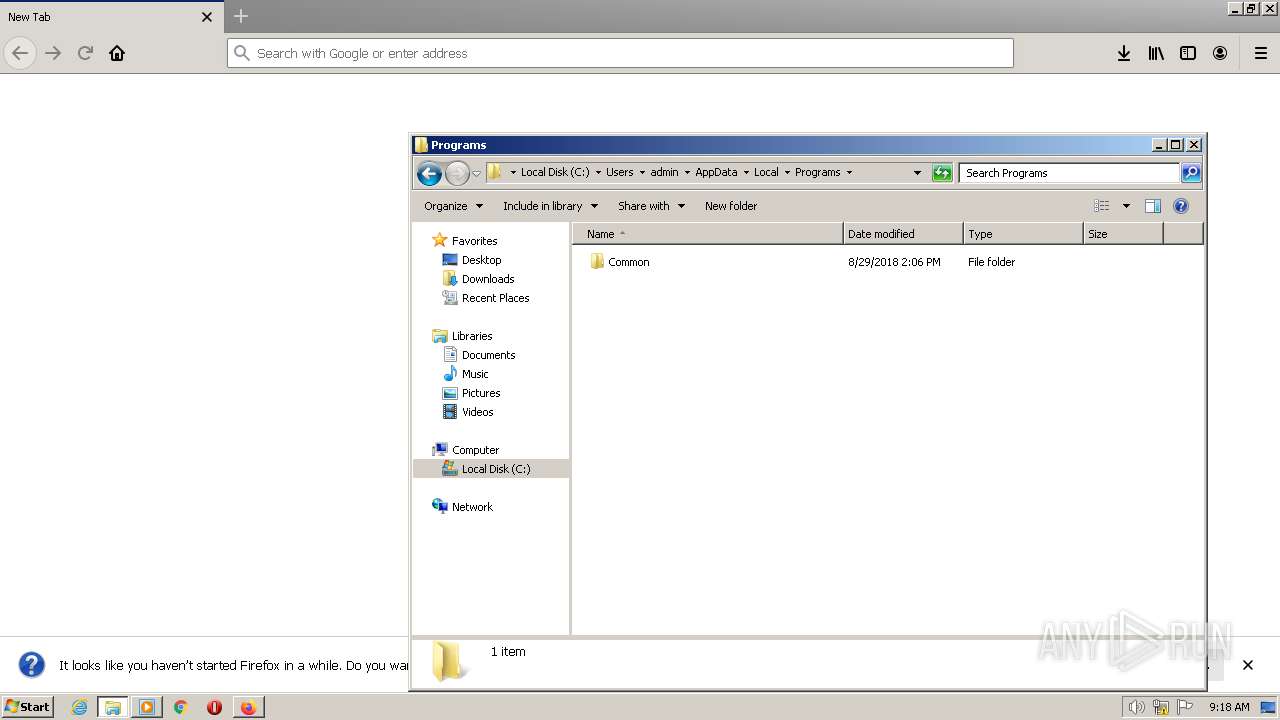Screen dimensions: 1280x720
Task: Open previous locations dropdown in address bar
Action: tap(917, 173)
